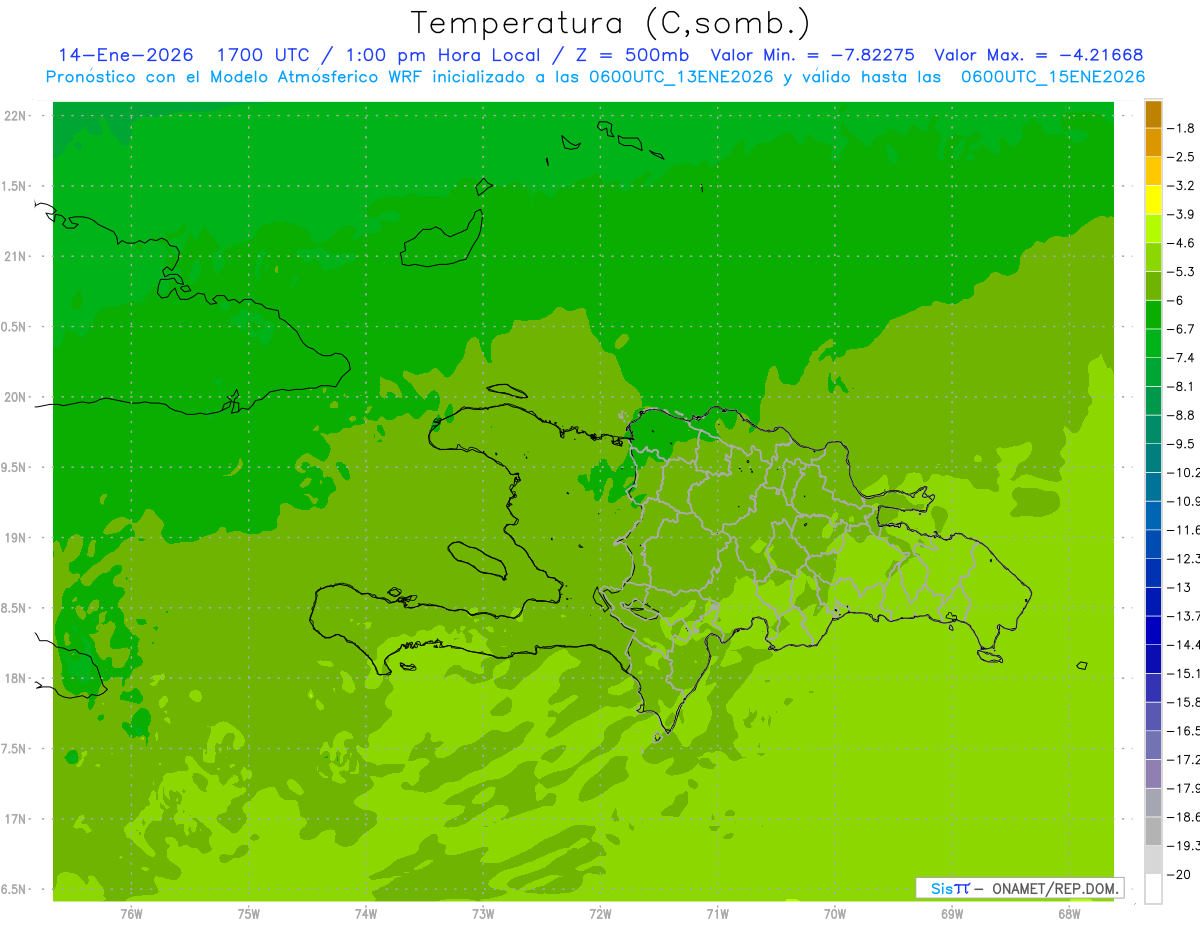Click the "68W" longitude axis label
This screenshot has width=1200, height=927.
[x=1069, y=912]
